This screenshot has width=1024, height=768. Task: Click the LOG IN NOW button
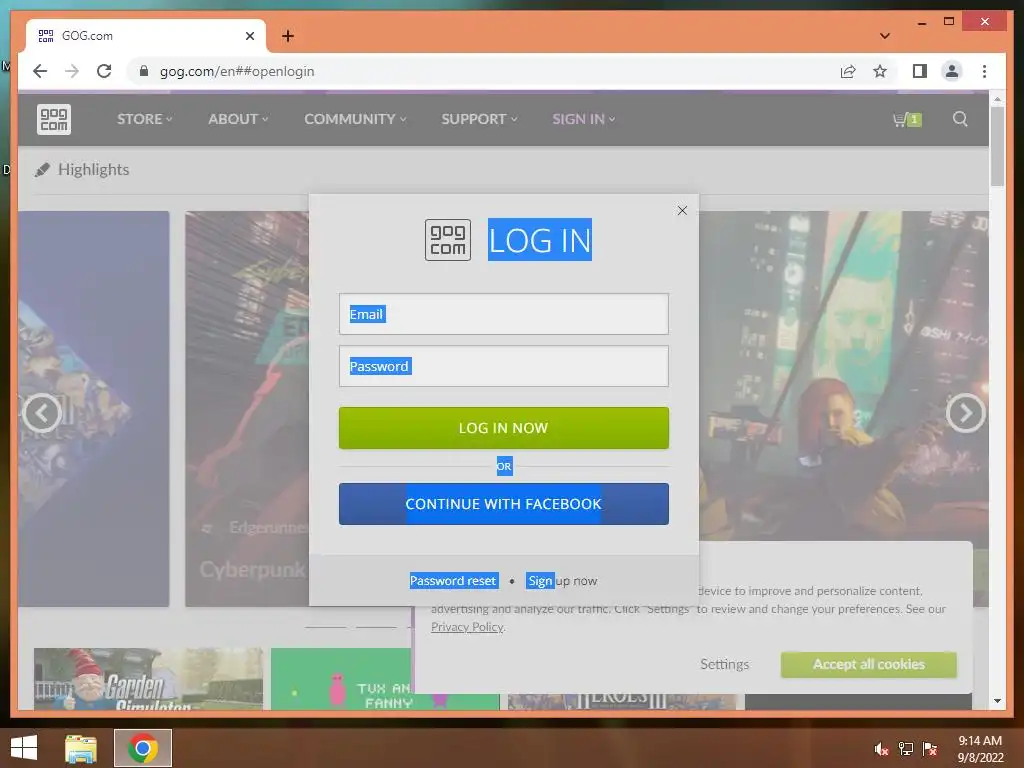pyautogui.click(x=504, y=428)
